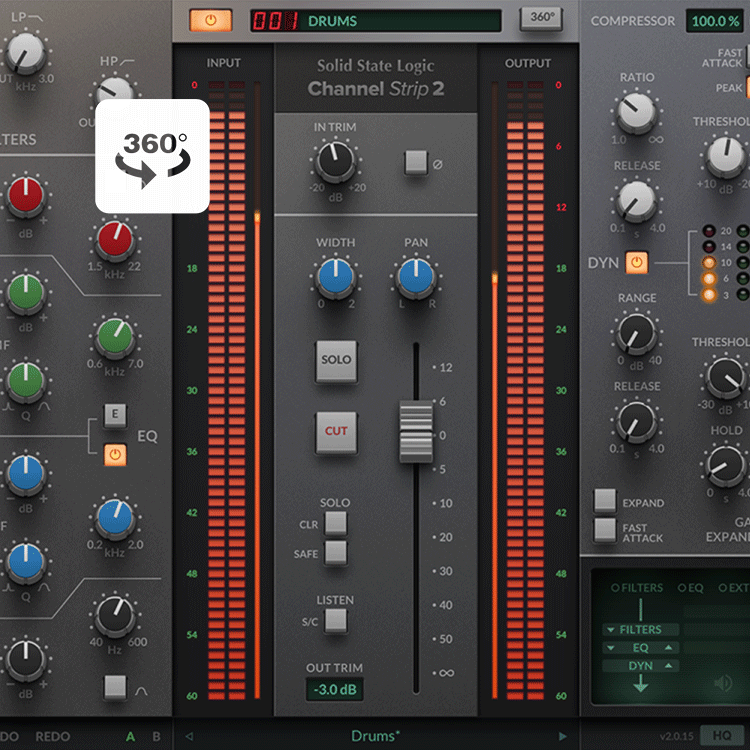This screenshot has height=750, width=750.
Task: Click the blue LMF Q knob
Action: coord(25,562)
